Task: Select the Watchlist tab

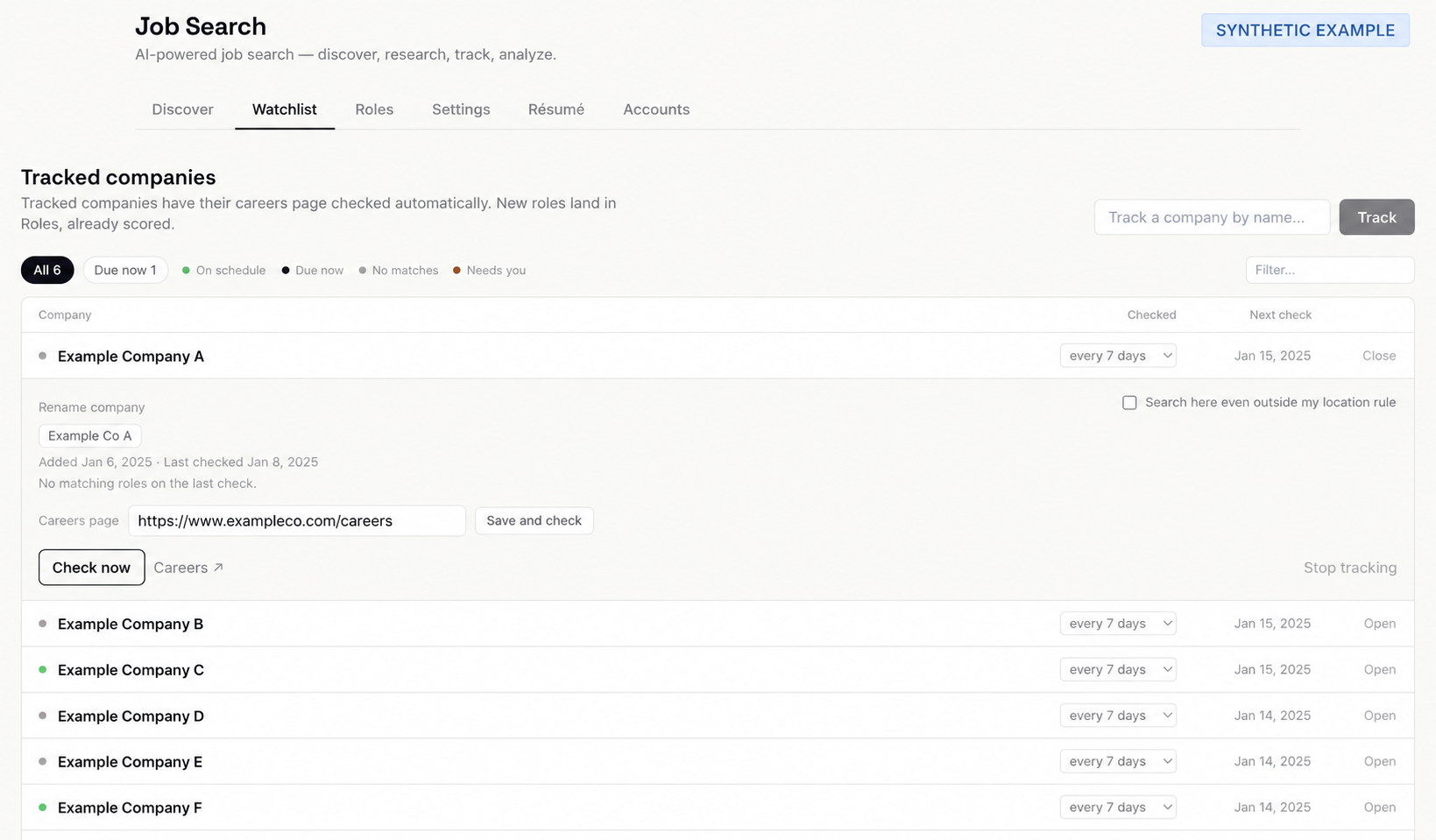Action: [x=285, y=109]
